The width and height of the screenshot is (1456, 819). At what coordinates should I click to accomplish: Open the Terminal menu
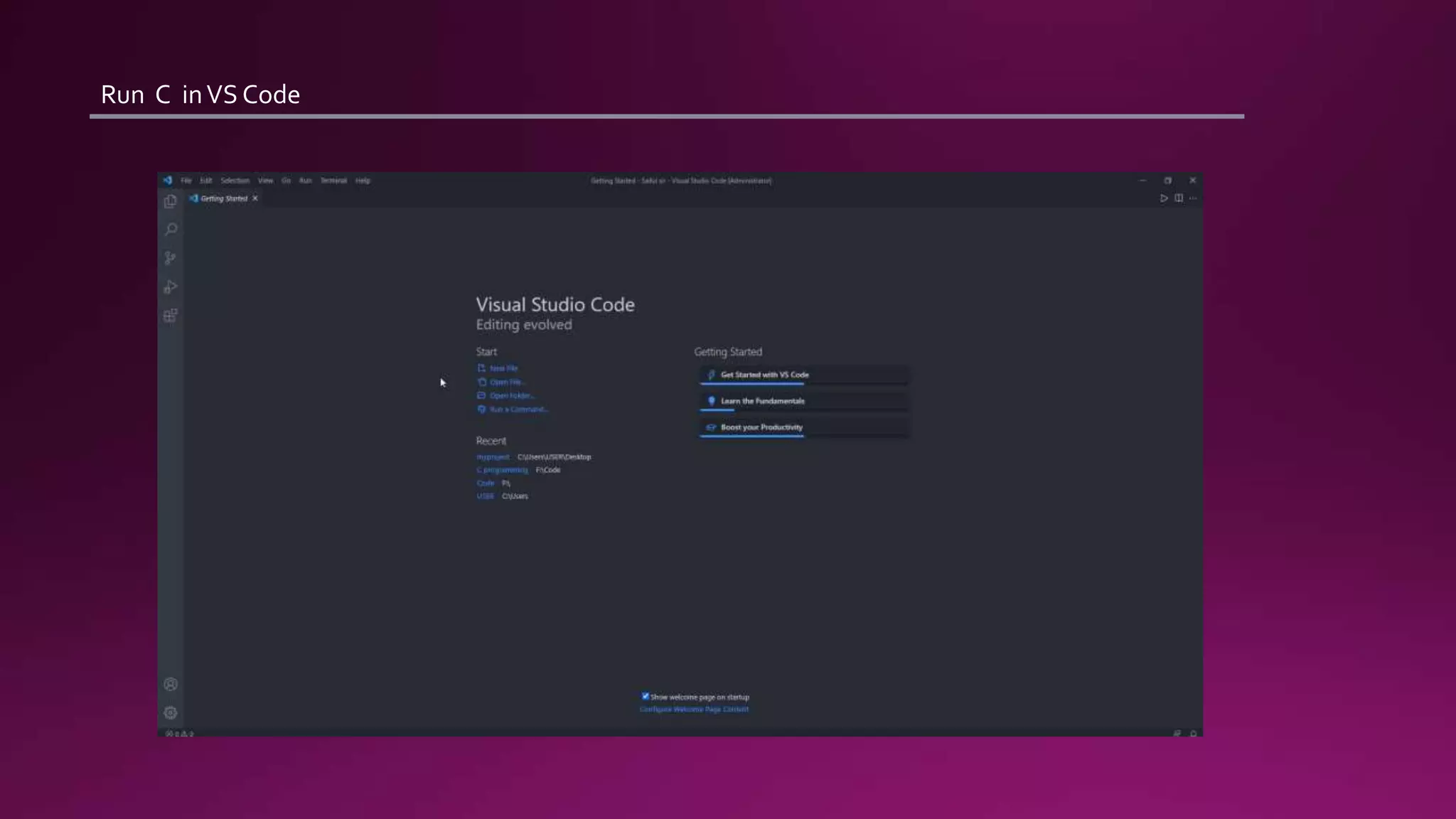[334, 181]
